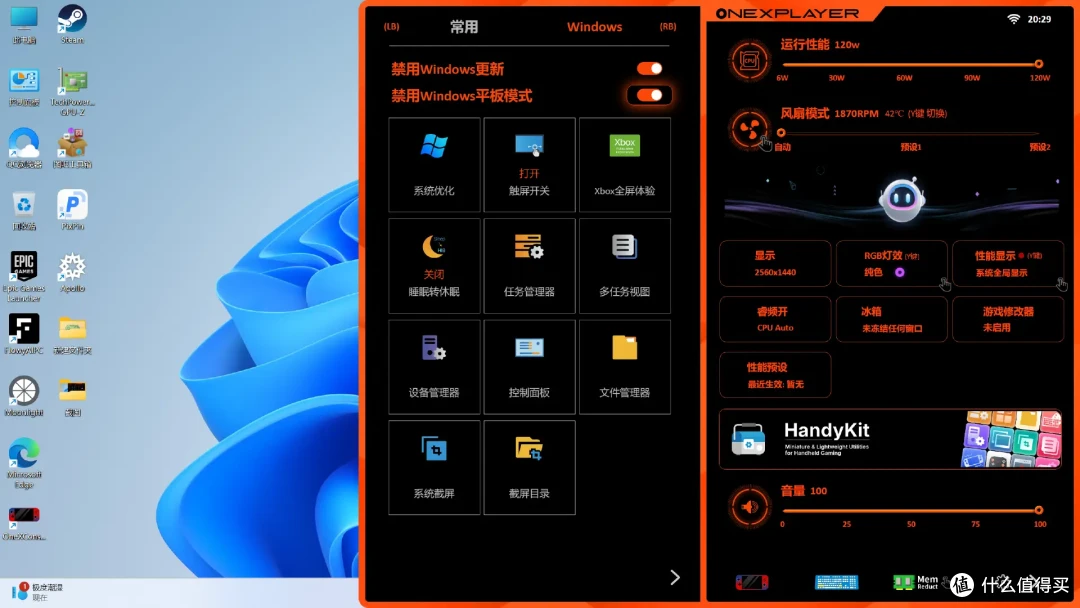
Task: Open 显示 2560x1440 resolution setting
Action: coord(775,263)
